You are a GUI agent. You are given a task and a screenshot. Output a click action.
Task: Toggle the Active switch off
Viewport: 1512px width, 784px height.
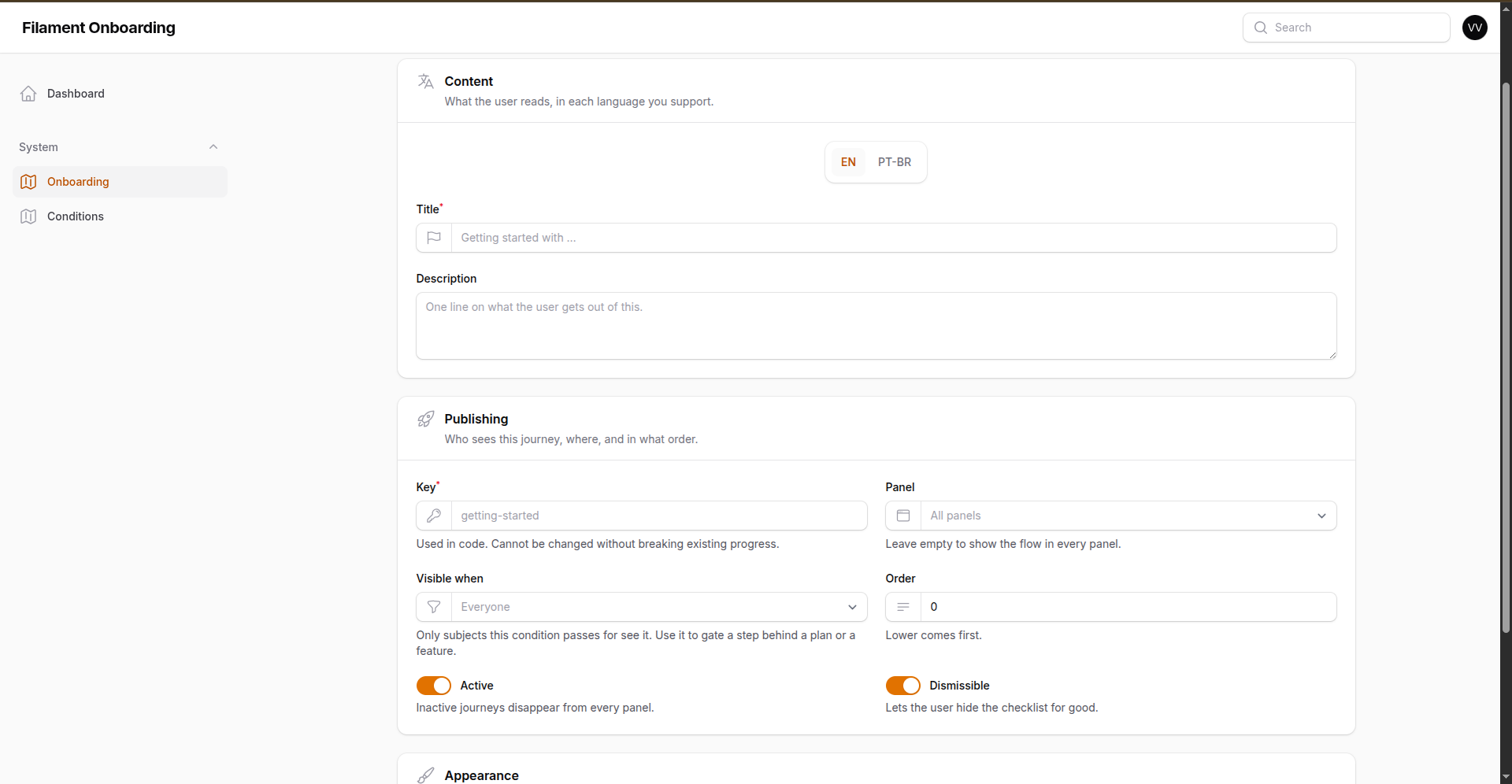[434, 686]
